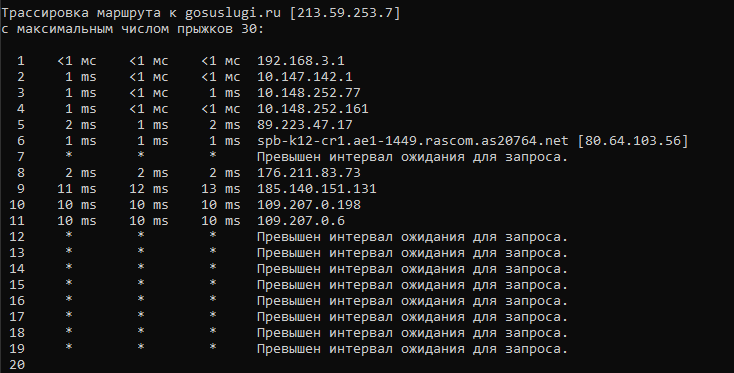
Task: Click the target IP 213.59.253.7
Action: click(345, 13)
